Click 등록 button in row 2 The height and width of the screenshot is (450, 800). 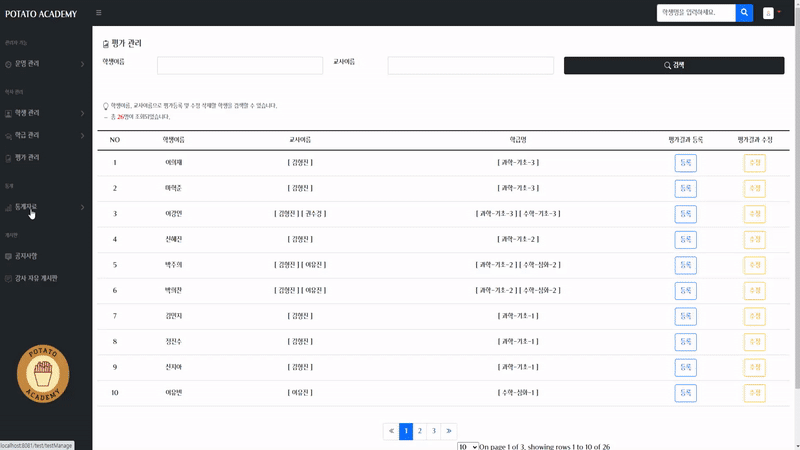(685, 188)
